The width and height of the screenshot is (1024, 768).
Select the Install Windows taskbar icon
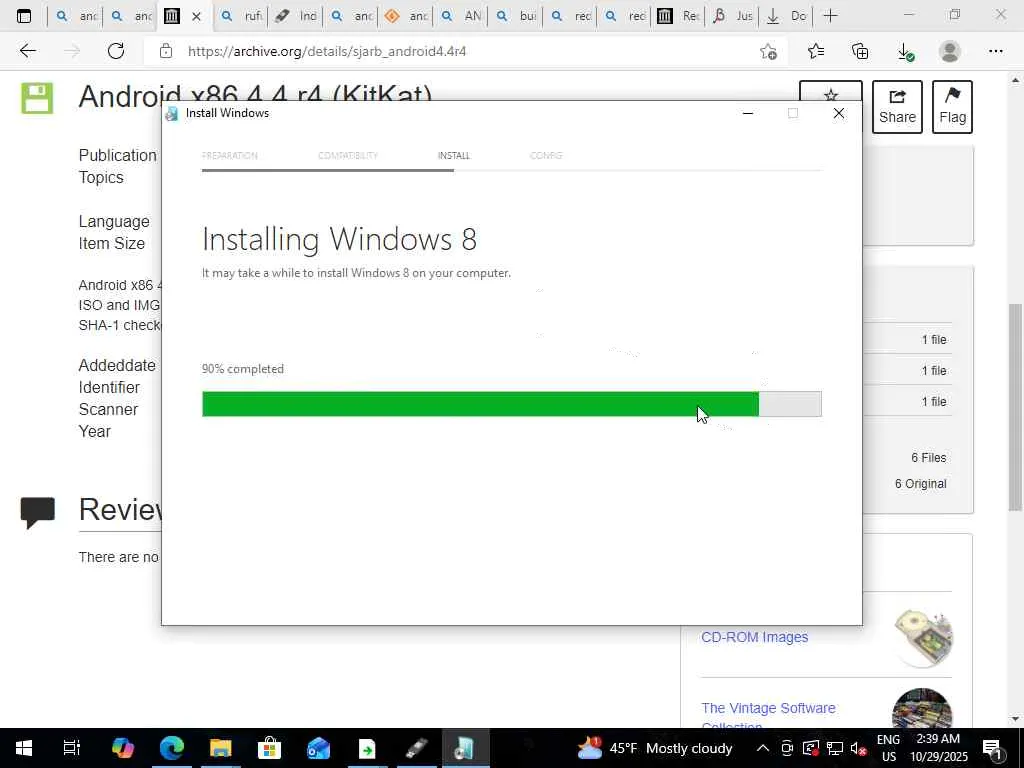point(465,748)
